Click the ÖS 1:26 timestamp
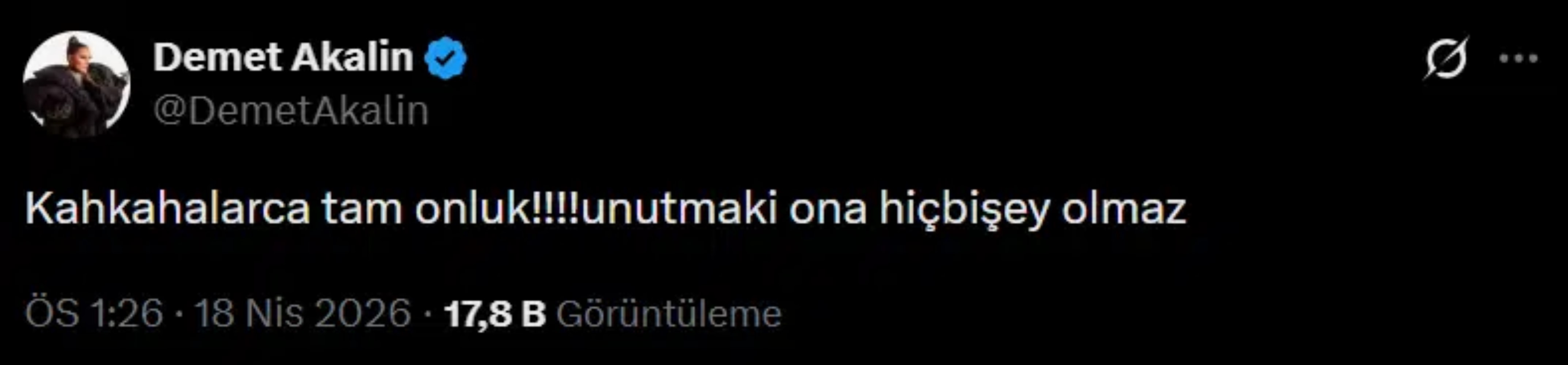 [x=94, y=314]
